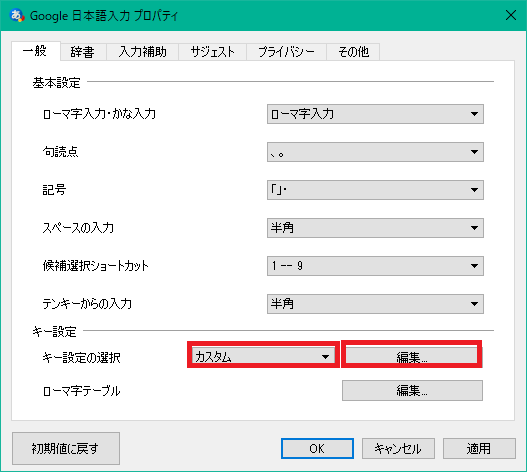
Task: Close the プロパティ dialog window
Action: click(511, 15)
